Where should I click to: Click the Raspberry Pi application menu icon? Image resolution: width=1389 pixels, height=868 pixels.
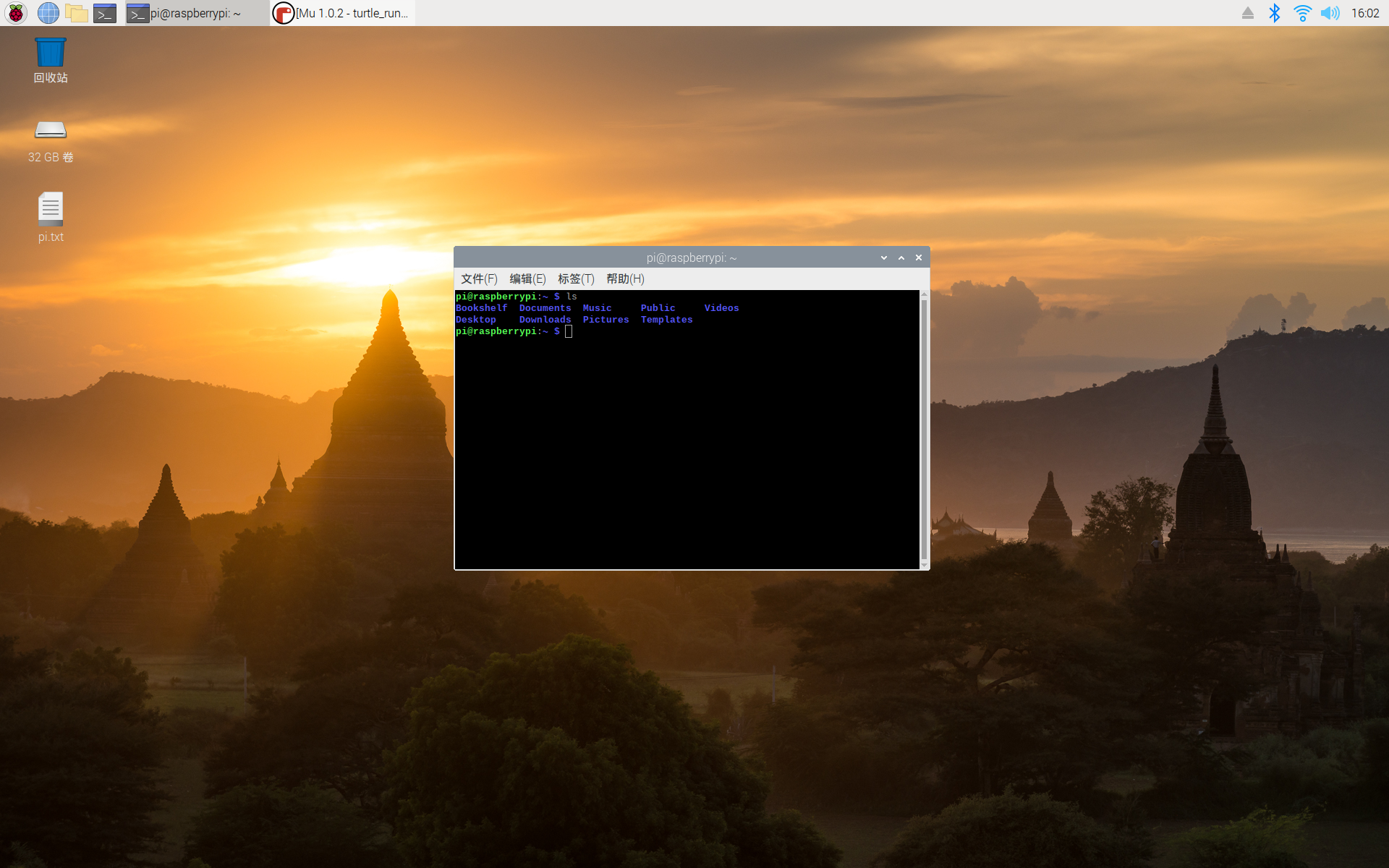click(17, 13)
